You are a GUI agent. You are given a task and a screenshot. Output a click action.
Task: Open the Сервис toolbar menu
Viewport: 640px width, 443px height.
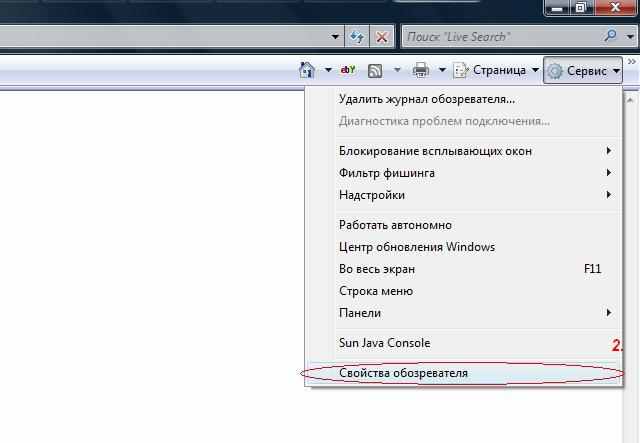tap(583, 71)
